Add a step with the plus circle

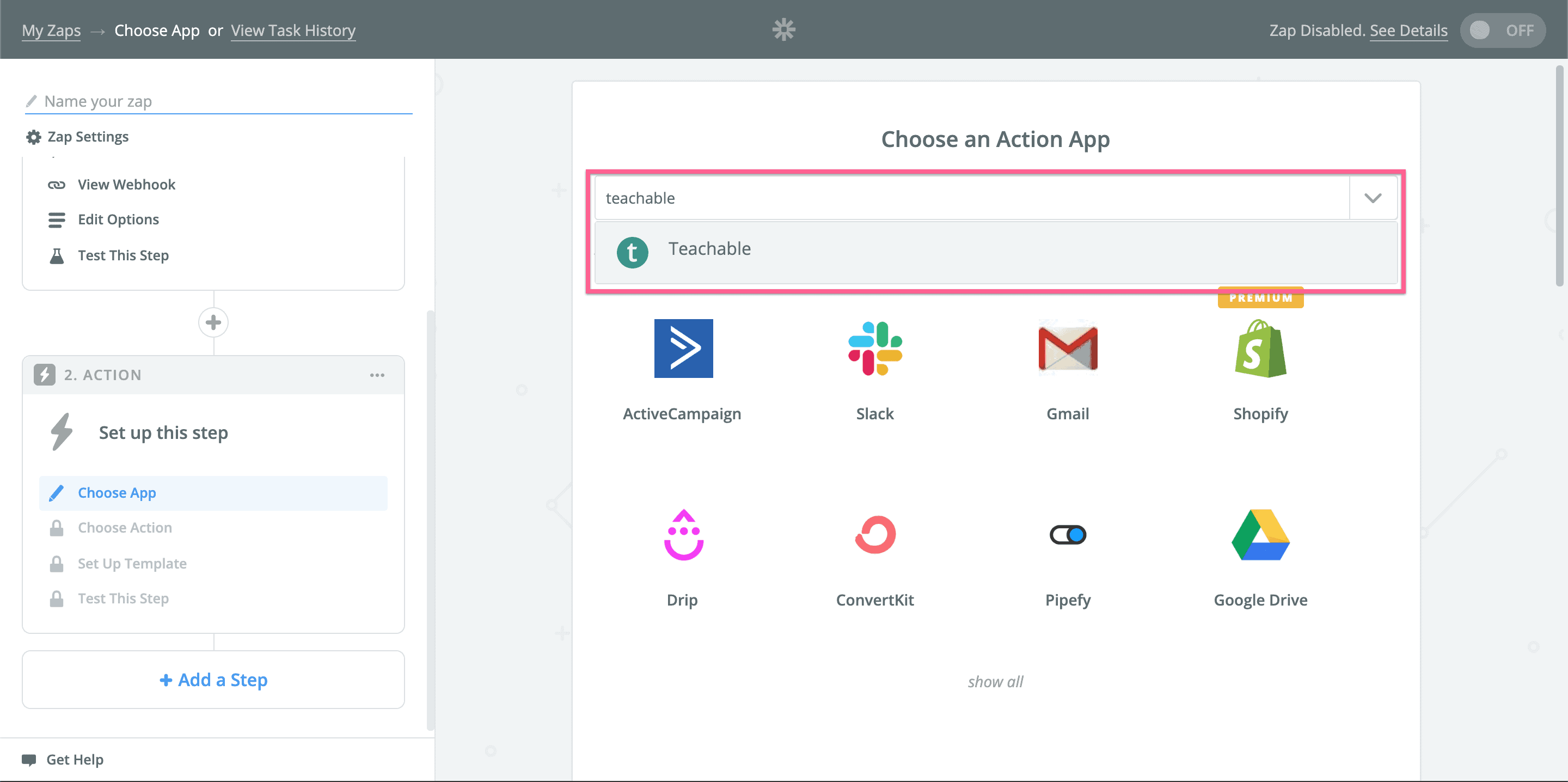coord(213,322)
